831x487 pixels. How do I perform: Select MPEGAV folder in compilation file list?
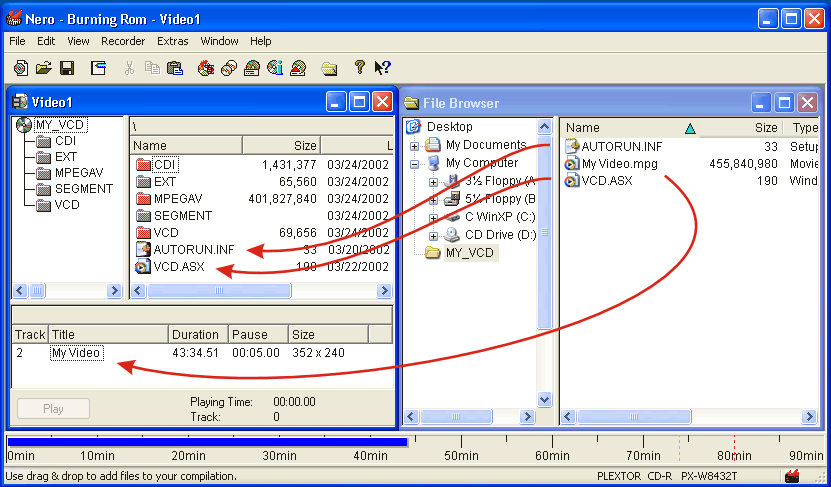[178, 199]
